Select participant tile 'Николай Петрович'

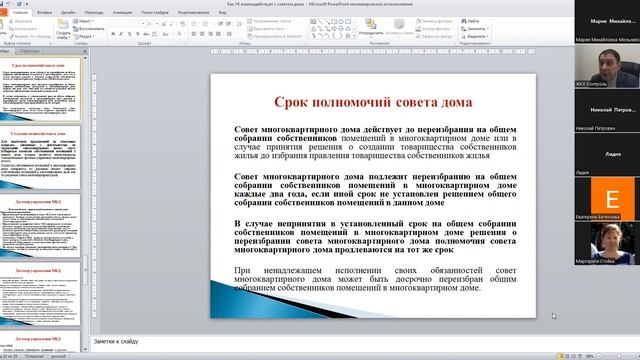coord(607,111)
